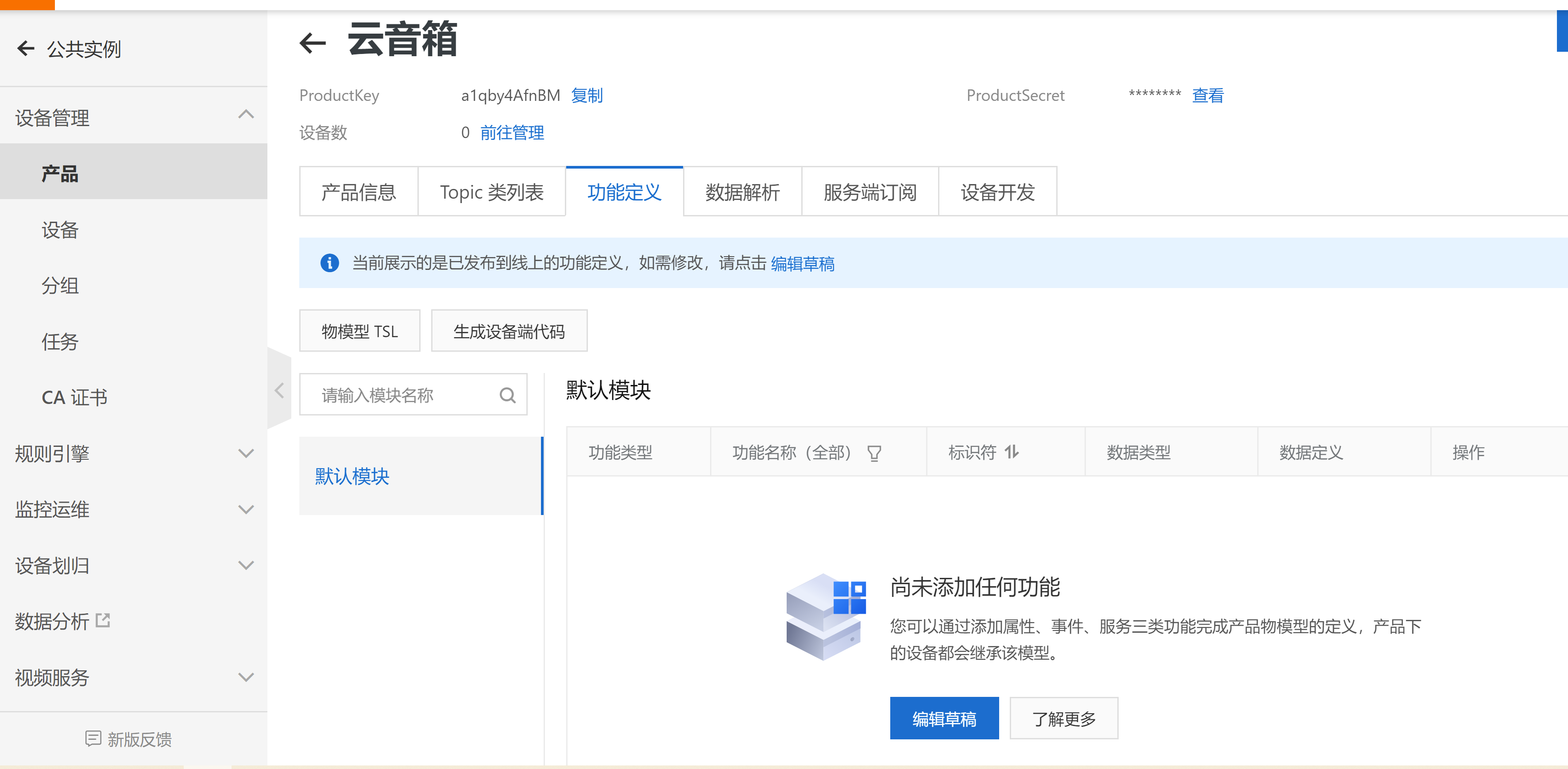Collapse the sidebar with the left chevron handle
1568x769 pixels.
279,391
